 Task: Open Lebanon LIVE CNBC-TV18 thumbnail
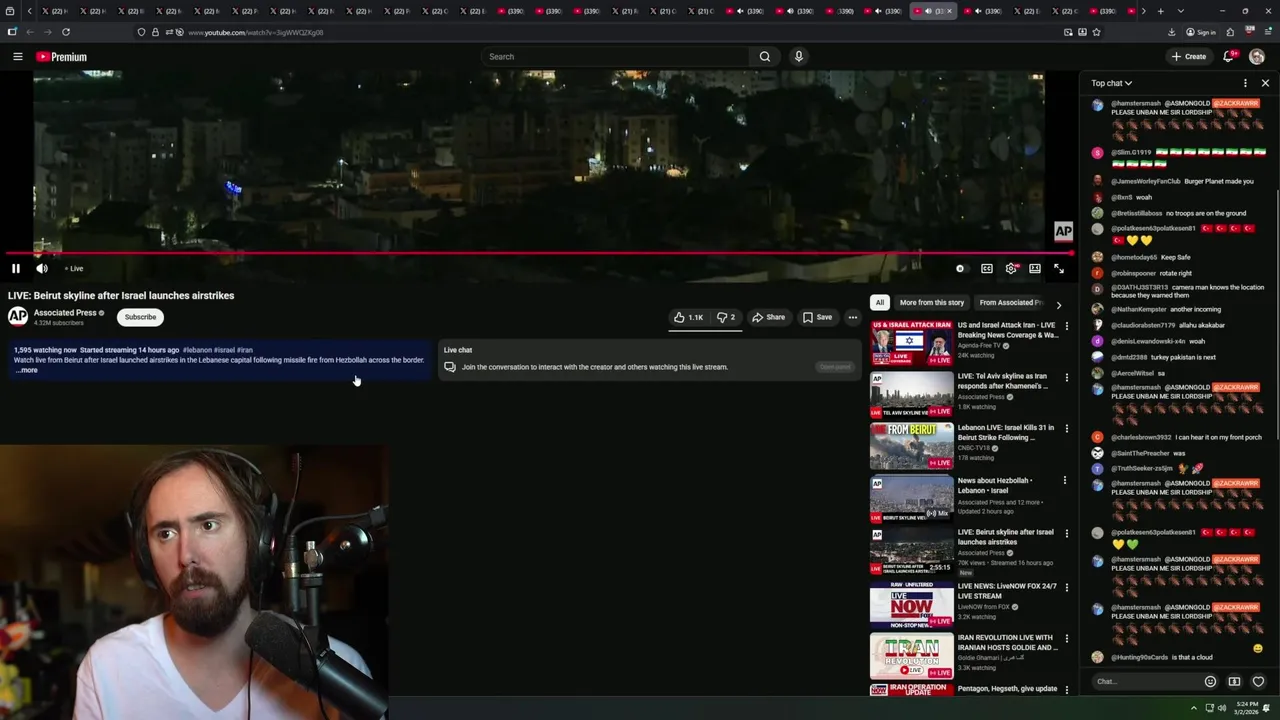(911, 446)
